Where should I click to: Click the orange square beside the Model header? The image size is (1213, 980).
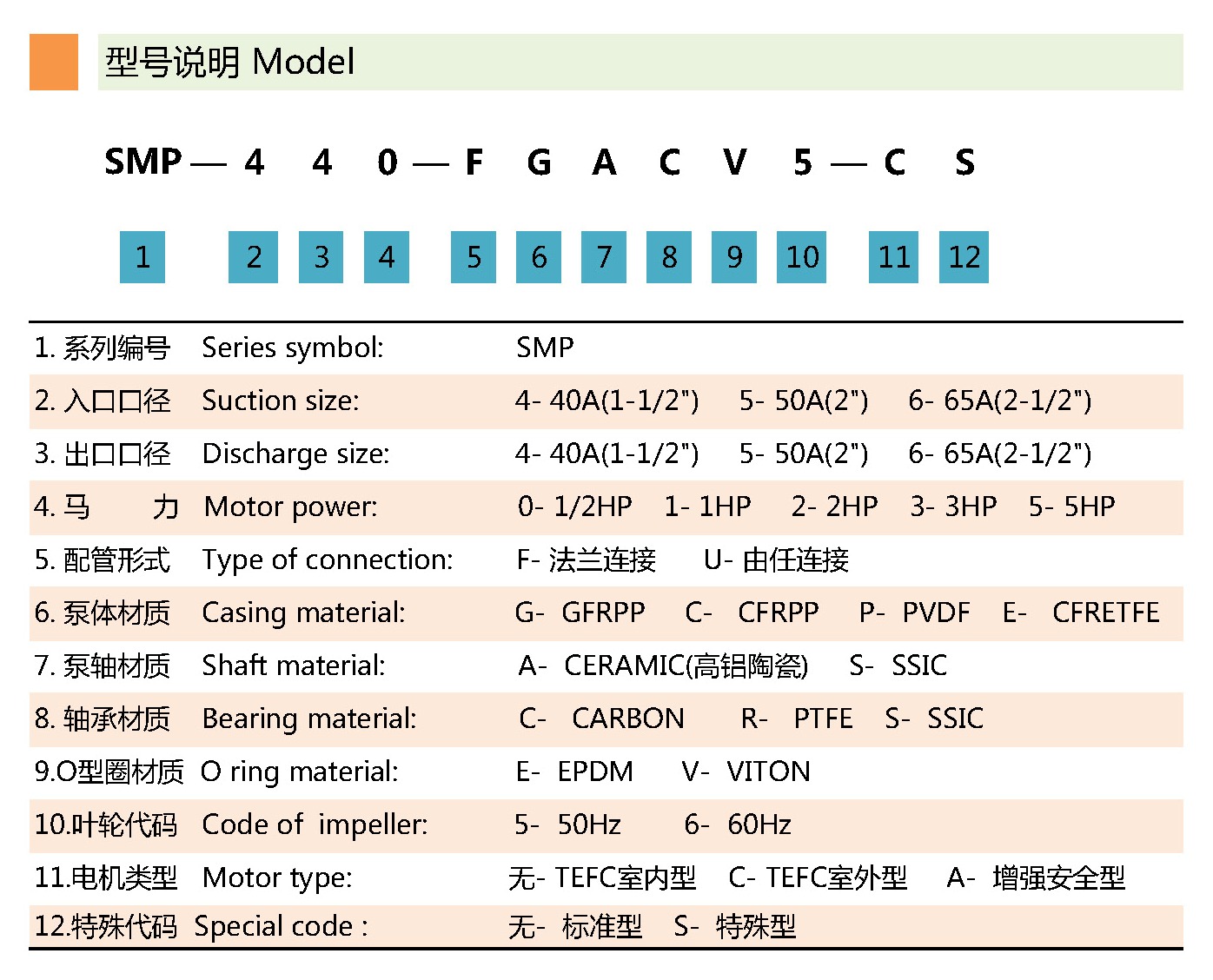click(54, 62)
